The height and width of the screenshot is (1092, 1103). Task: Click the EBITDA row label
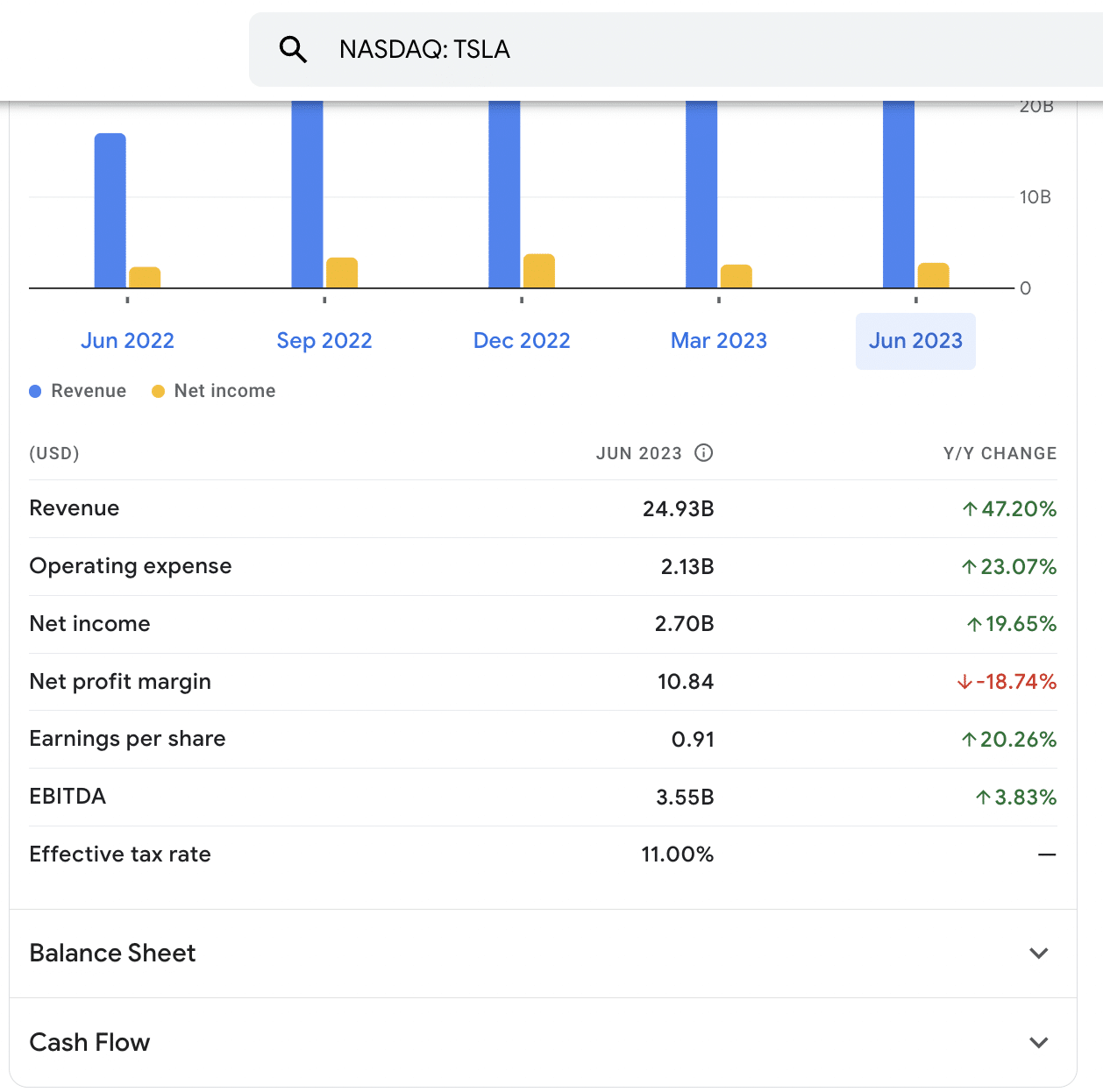tap(68, 797)
